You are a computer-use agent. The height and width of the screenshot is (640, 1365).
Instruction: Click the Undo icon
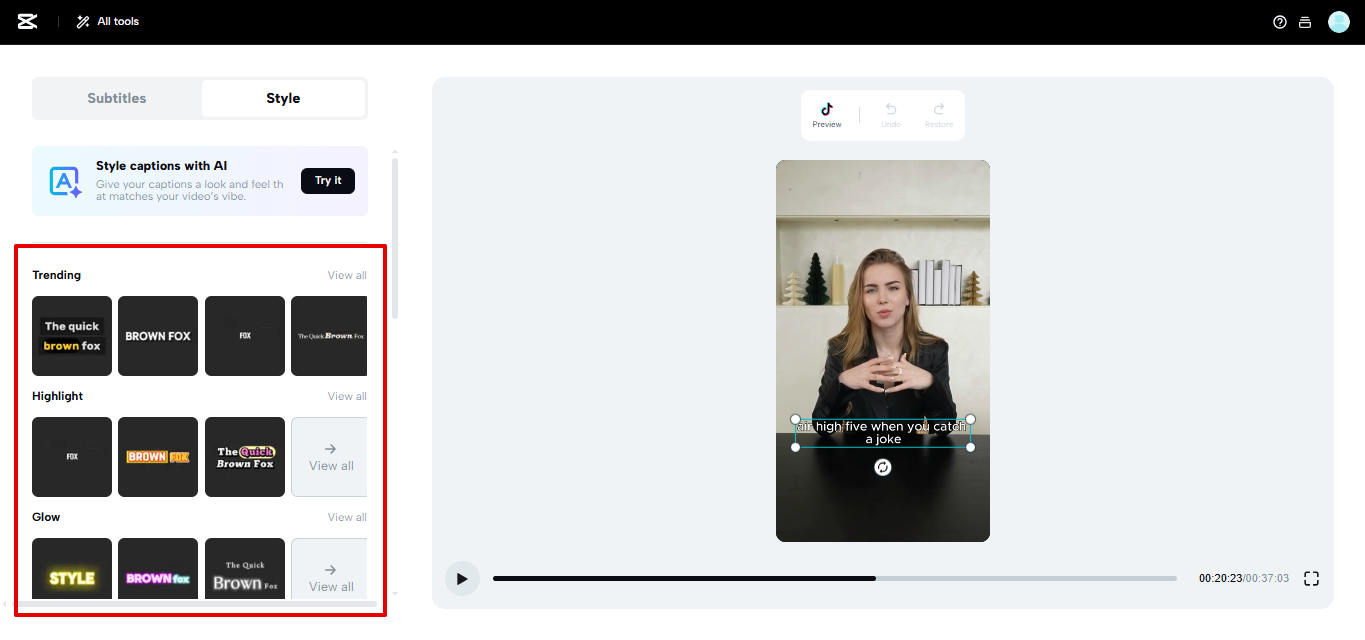coord(890,110)
